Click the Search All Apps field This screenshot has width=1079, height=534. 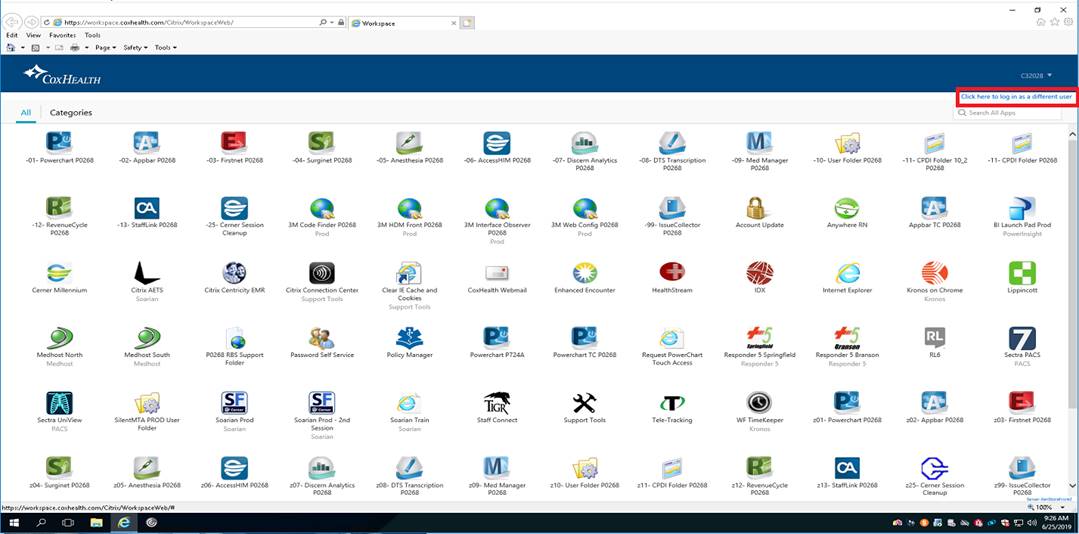pos(1012,113)
